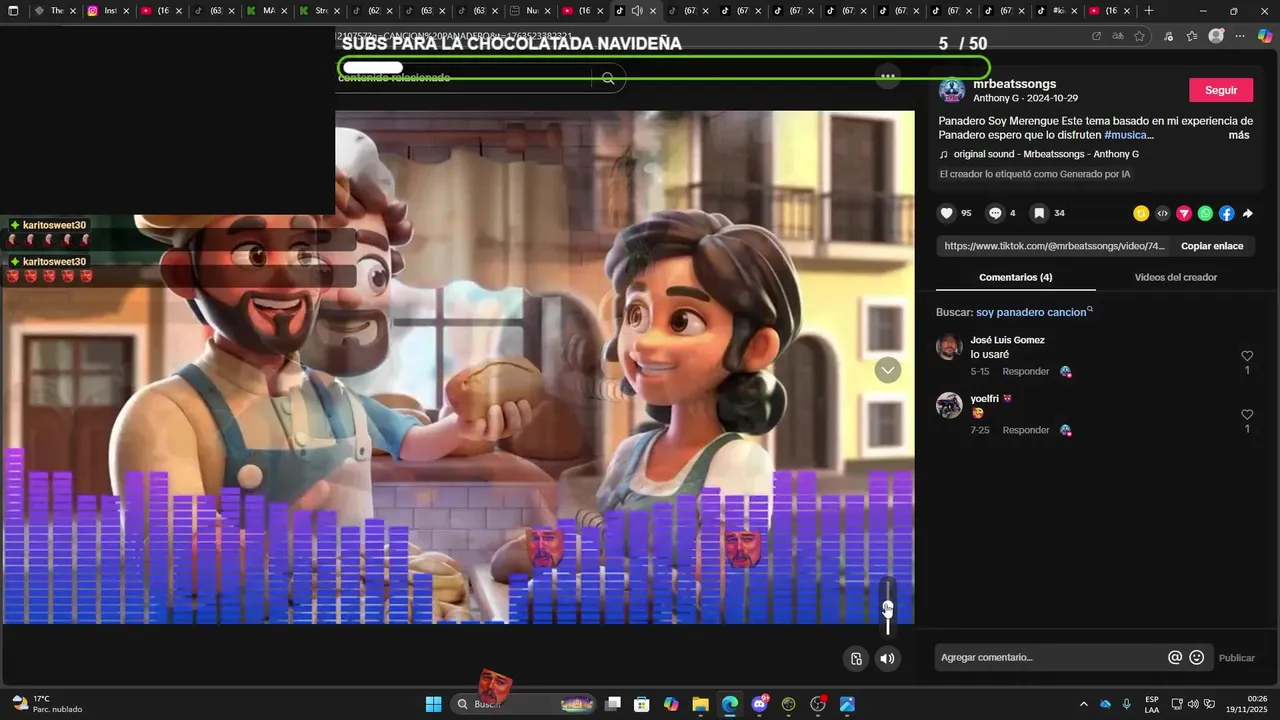
Task: Toggle the auto-scroll icon beside volume
Action: pos(856,658)
